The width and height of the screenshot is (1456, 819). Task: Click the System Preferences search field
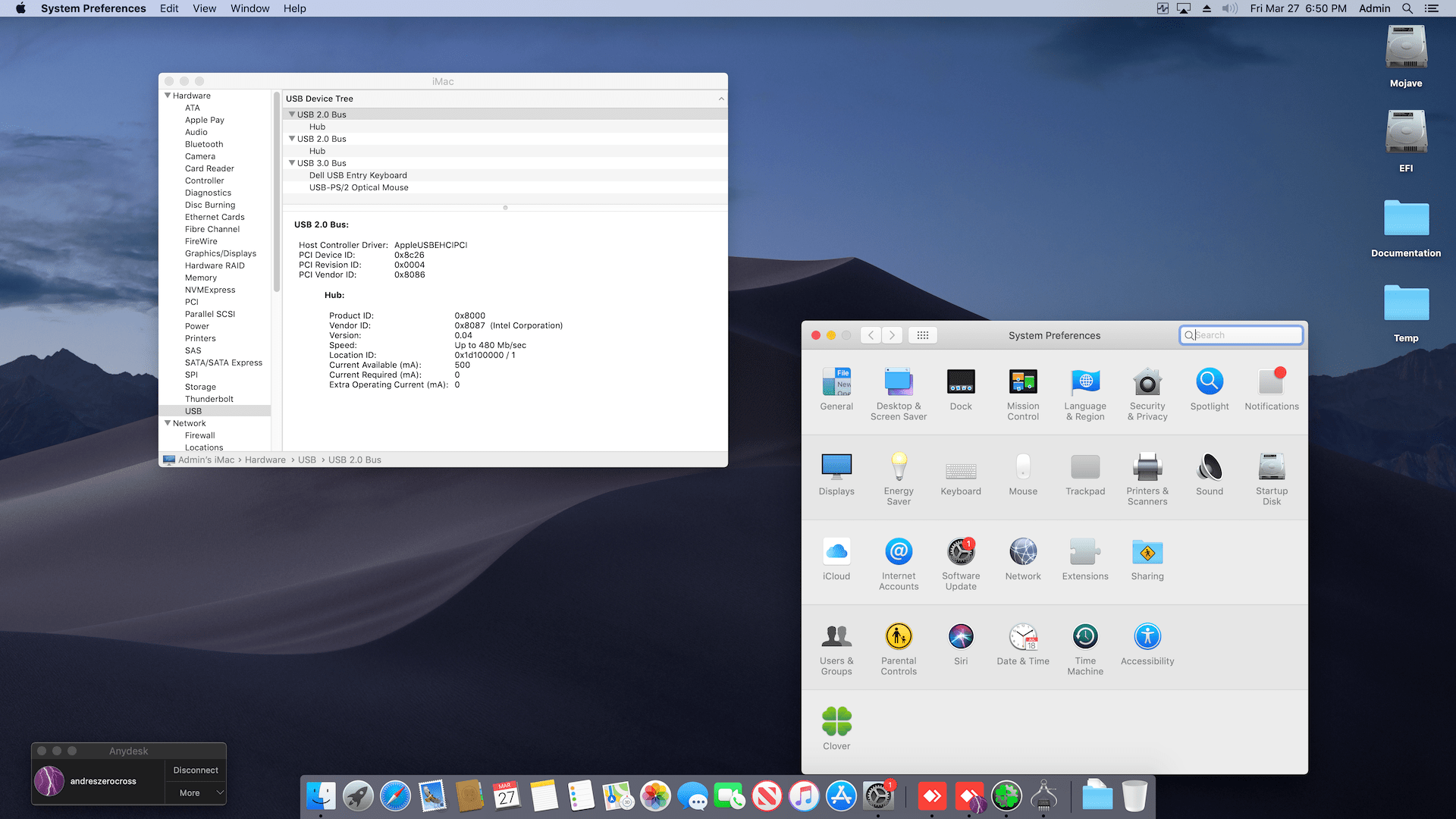(1245, 335)
